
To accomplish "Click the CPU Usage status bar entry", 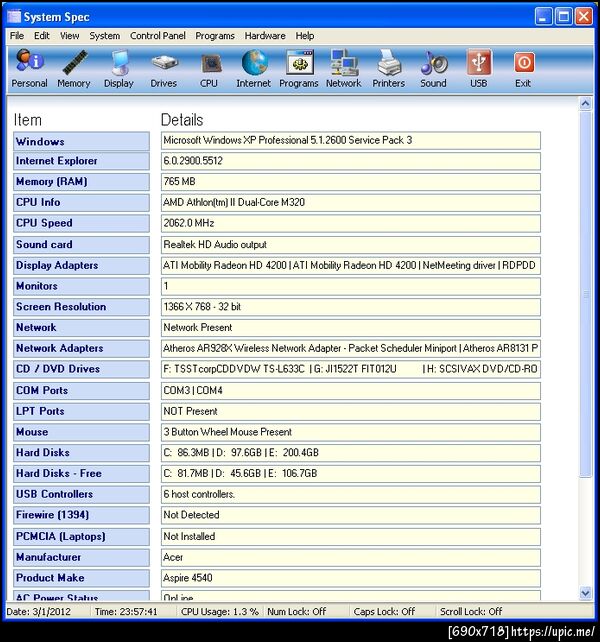I will pyautogui.click(x=220, y=612).
